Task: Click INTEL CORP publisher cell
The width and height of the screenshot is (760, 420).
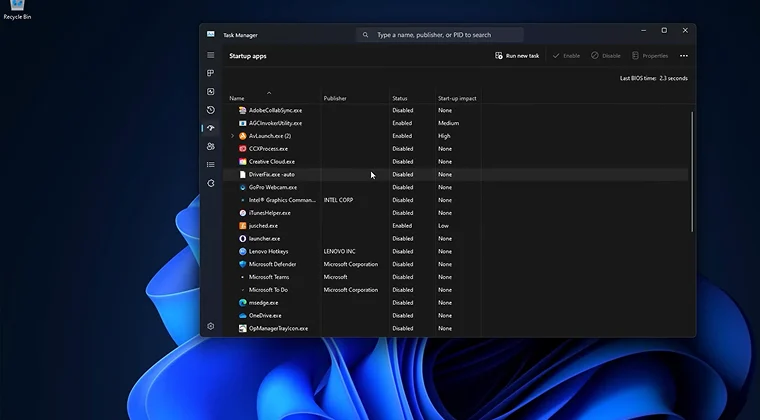Action: tap(338, 200)
